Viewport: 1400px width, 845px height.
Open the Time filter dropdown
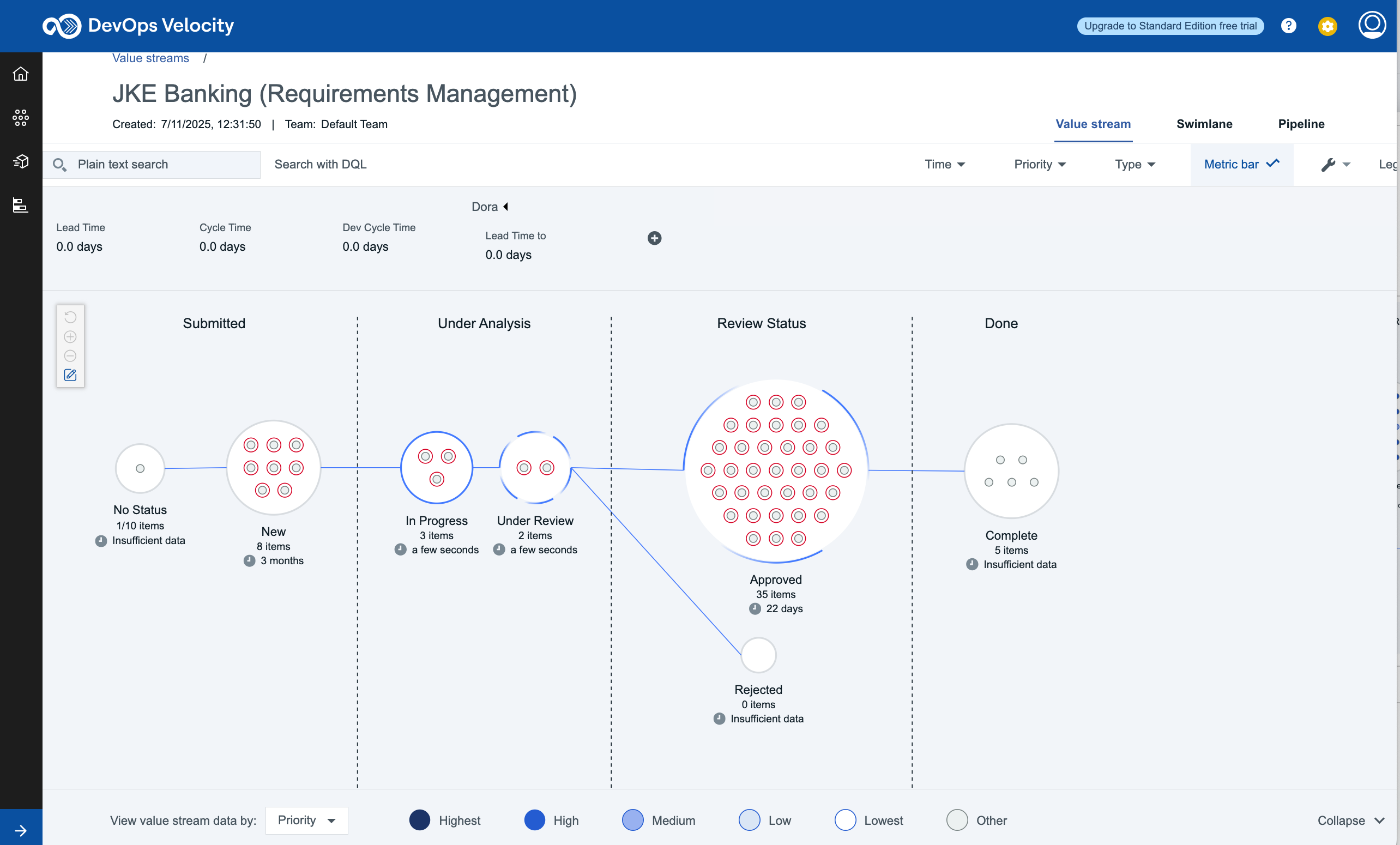(x=944, y=164)
